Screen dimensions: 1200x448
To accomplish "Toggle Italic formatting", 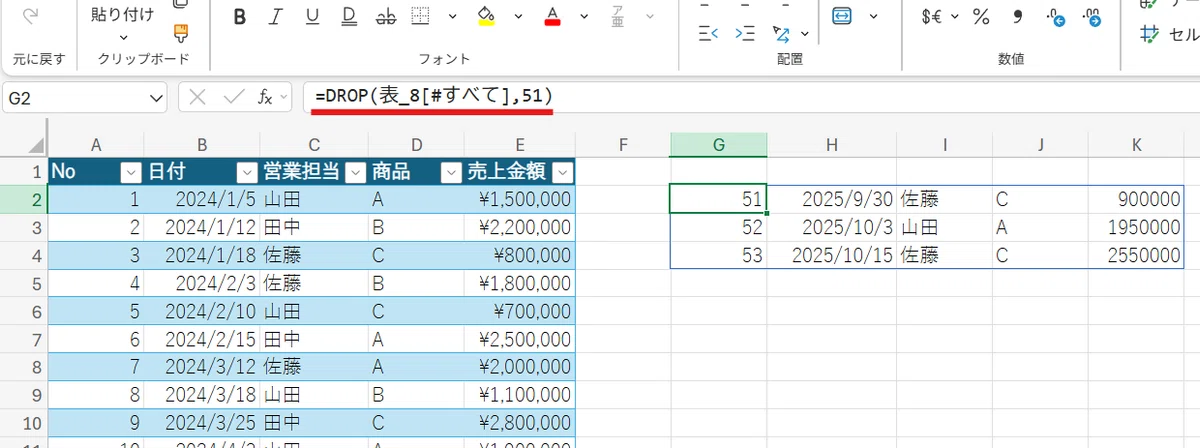I will point(276,17).
